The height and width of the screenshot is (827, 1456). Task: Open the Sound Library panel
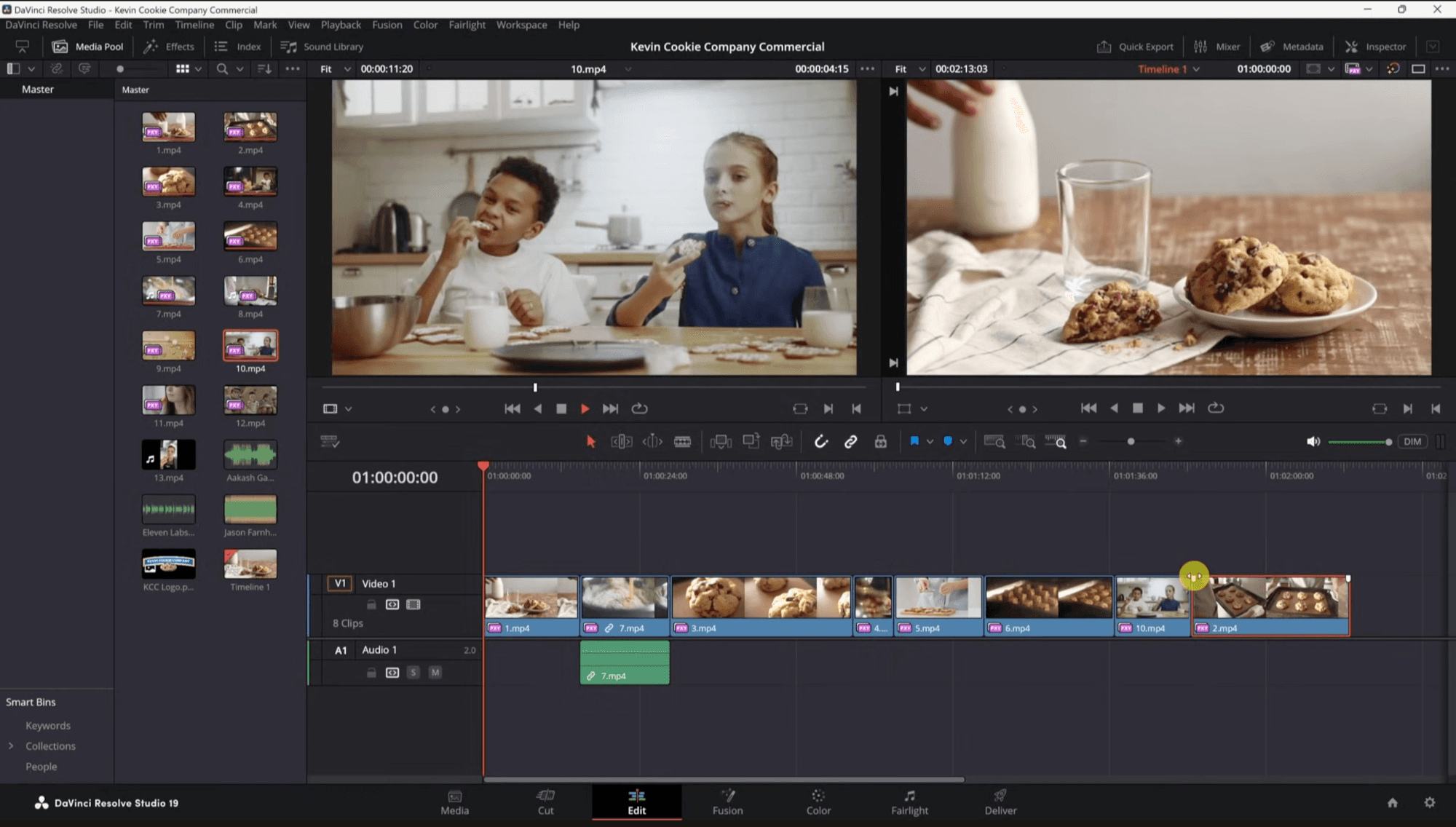322,47
